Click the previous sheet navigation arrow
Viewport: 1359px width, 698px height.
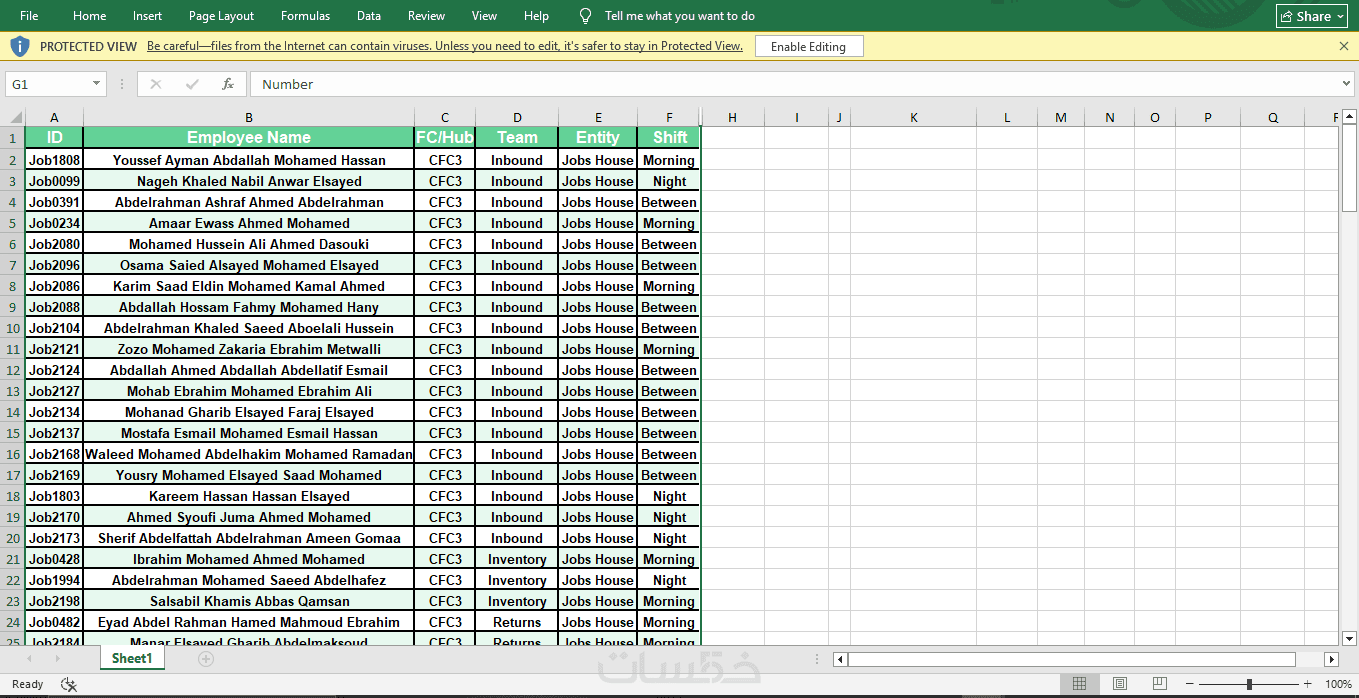point(29,659)
